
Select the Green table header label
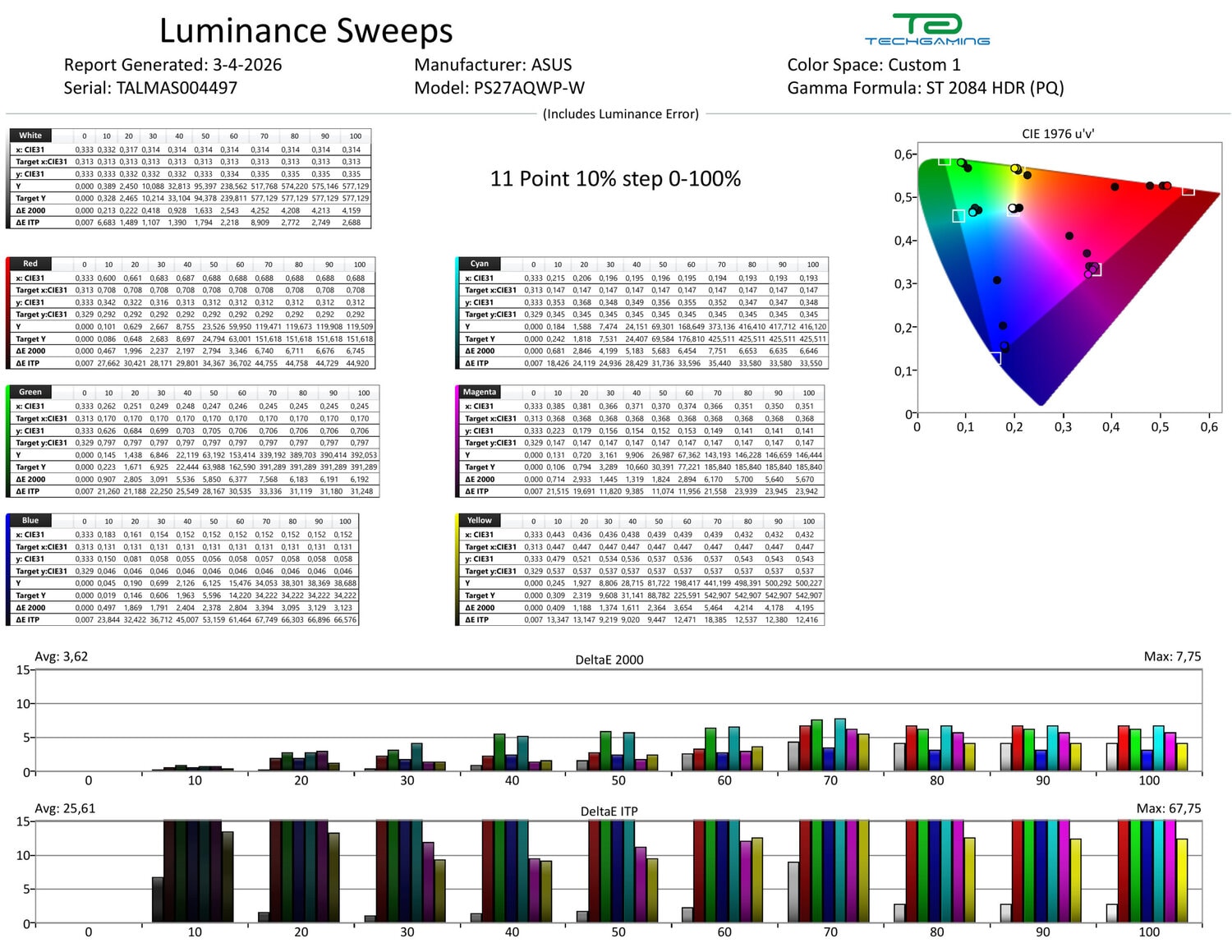30,392
